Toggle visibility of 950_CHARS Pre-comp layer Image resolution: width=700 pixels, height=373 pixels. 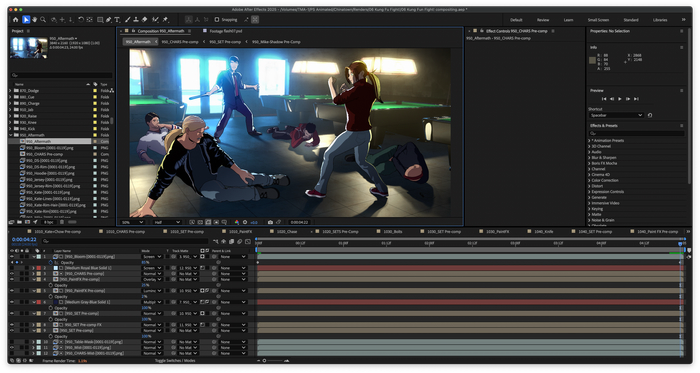pos(12,274)
